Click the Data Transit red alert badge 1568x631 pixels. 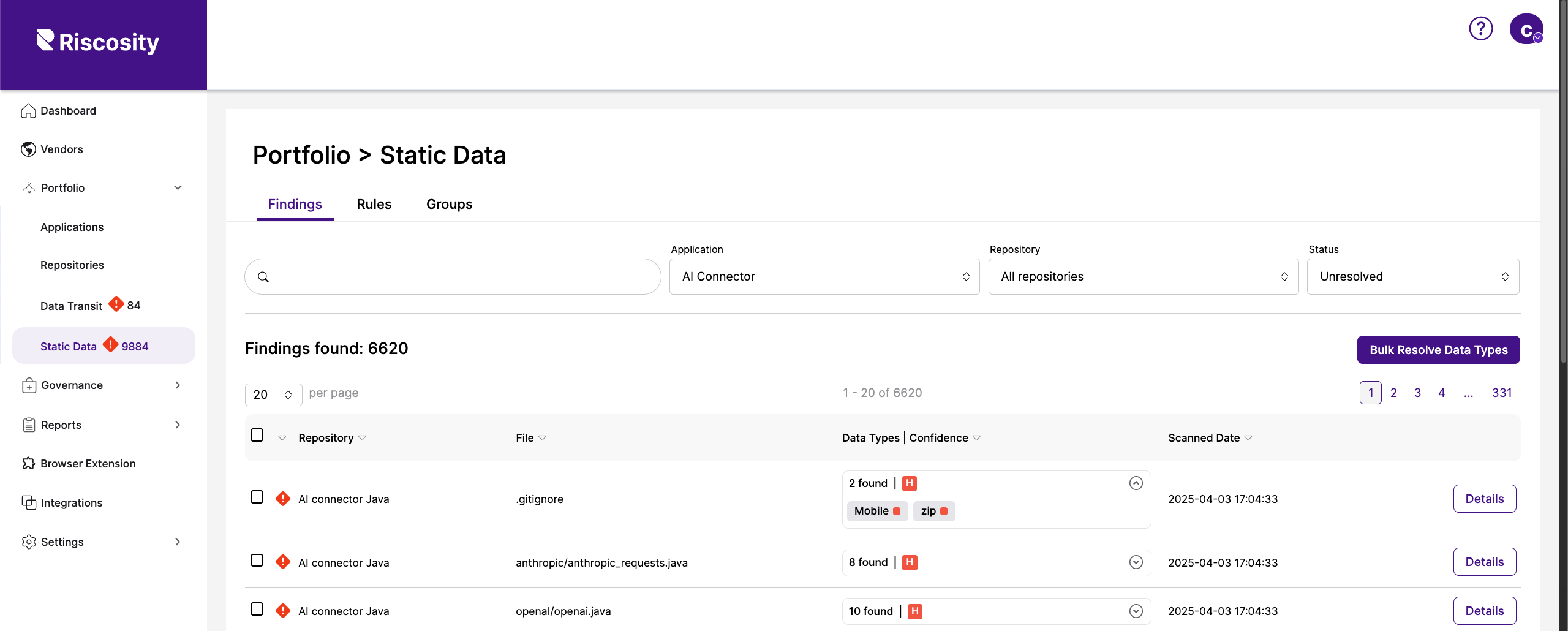(116, 304)
